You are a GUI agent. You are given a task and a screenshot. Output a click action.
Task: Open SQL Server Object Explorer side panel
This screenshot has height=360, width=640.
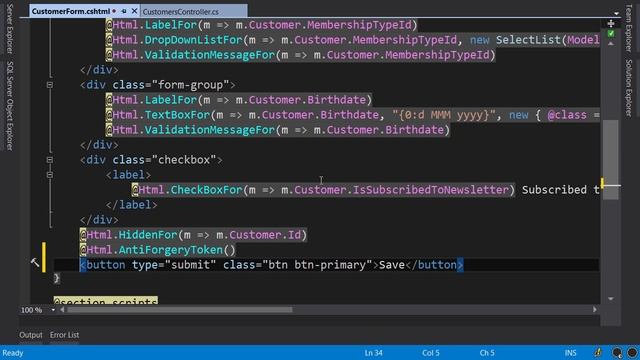(10, 106)
